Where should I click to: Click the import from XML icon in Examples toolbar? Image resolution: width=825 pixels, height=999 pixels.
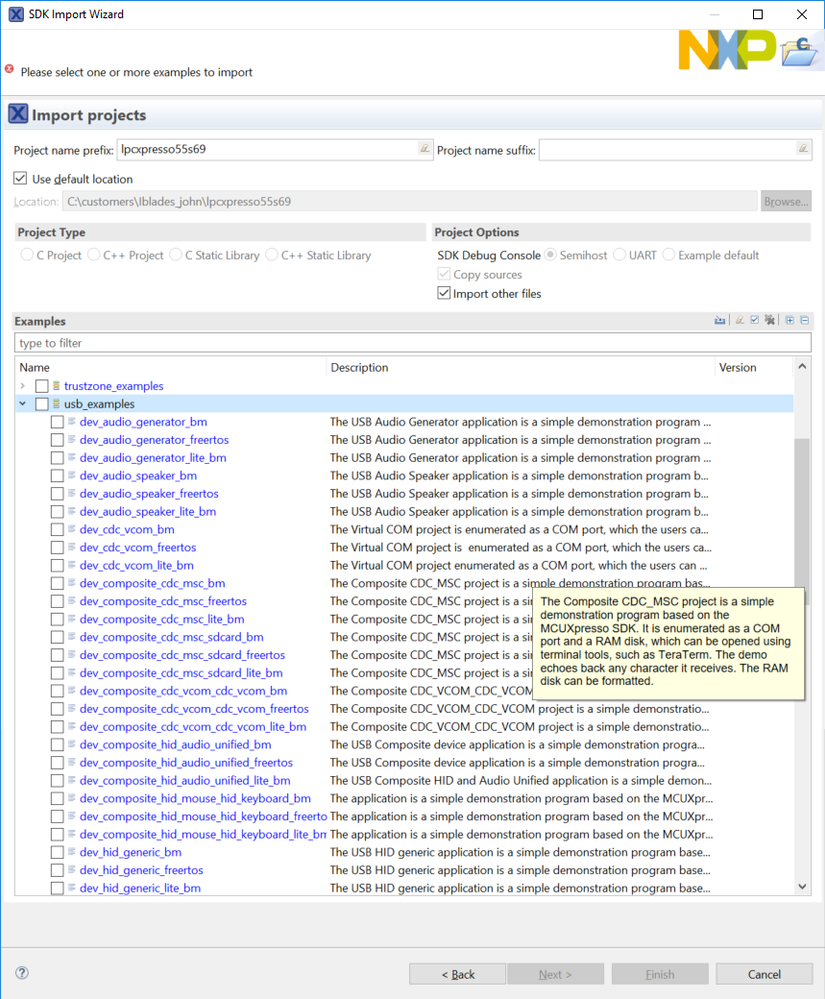point(720,320)
